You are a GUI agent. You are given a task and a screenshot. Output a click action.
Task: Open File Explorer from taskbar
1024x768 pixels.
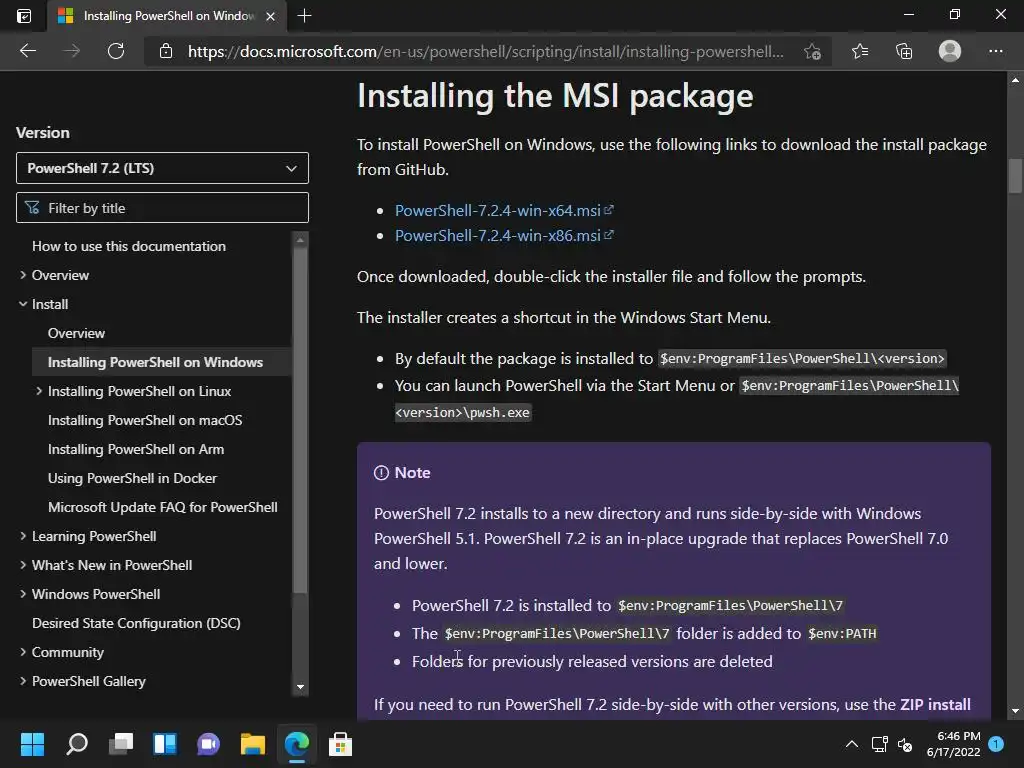click(253, 744)
